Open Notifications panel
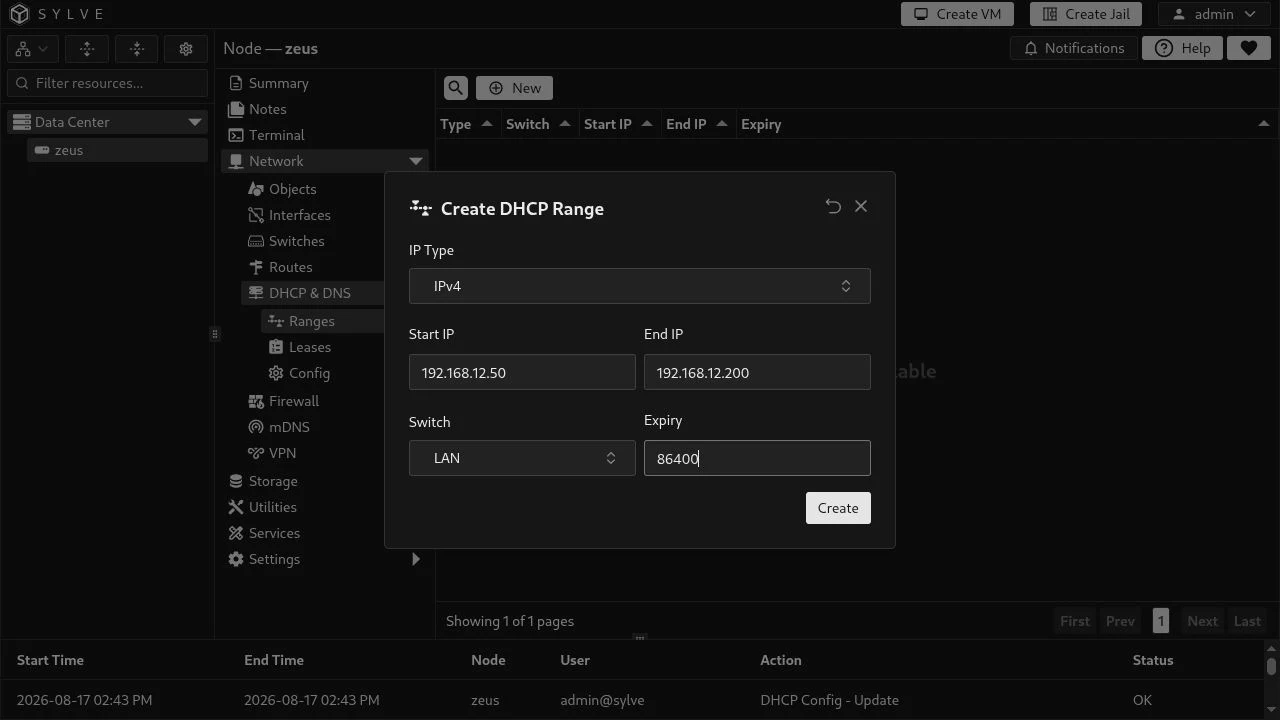Viewport: 1280px width, 720px height. click(x=1074, y=48)
